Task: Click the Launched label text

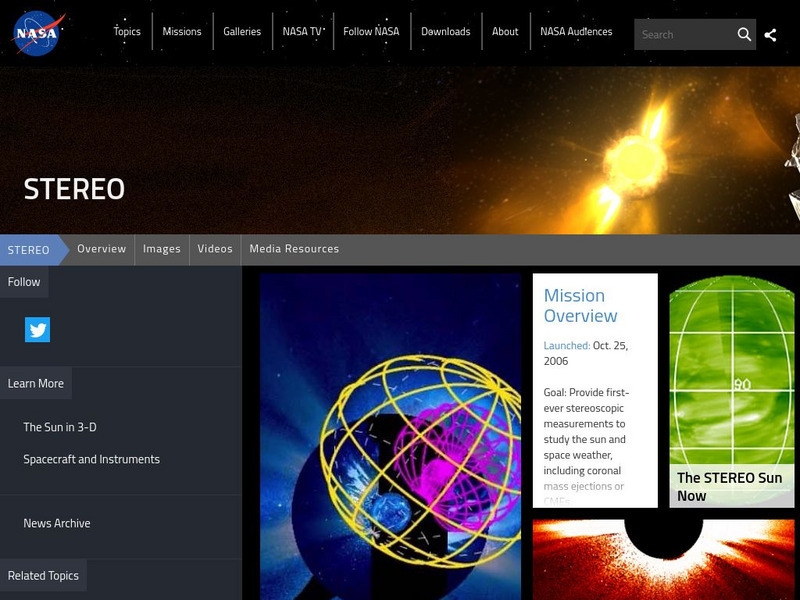Action: coord(567,345)
